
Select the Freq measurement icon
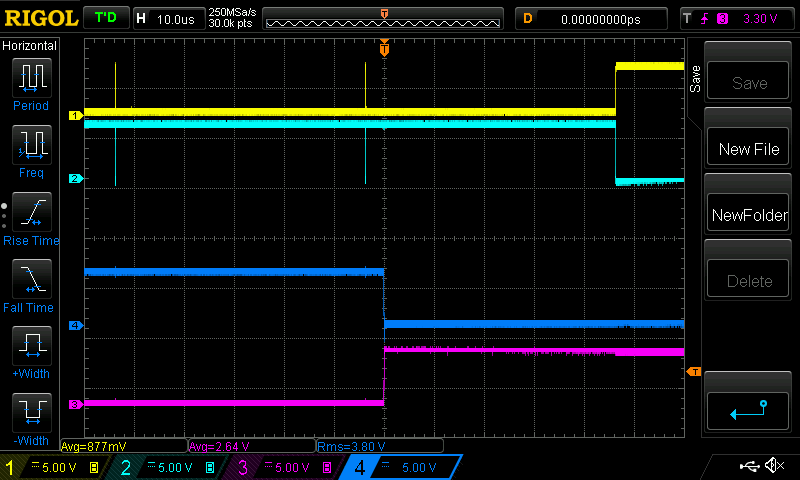tap(31, 146)
